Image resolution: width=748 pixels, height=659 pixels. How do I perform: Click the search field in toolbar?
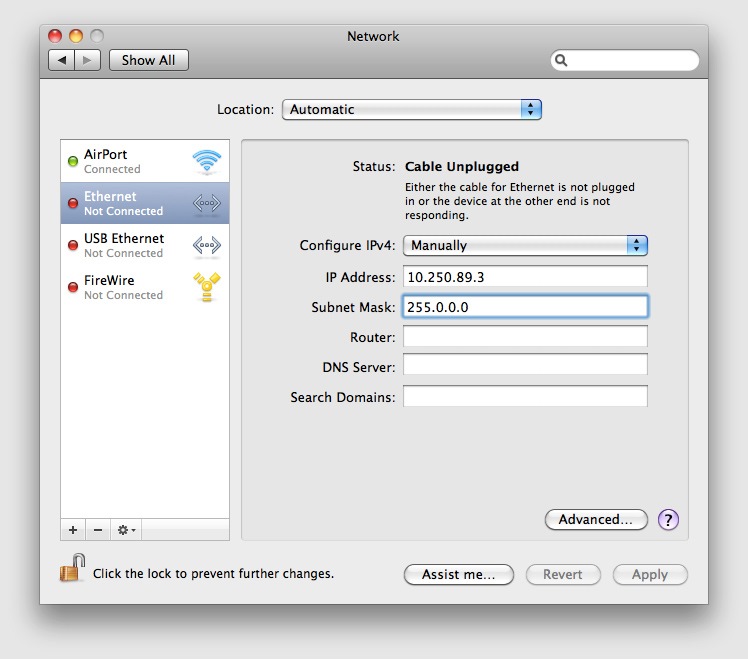(x=625, y=60)
